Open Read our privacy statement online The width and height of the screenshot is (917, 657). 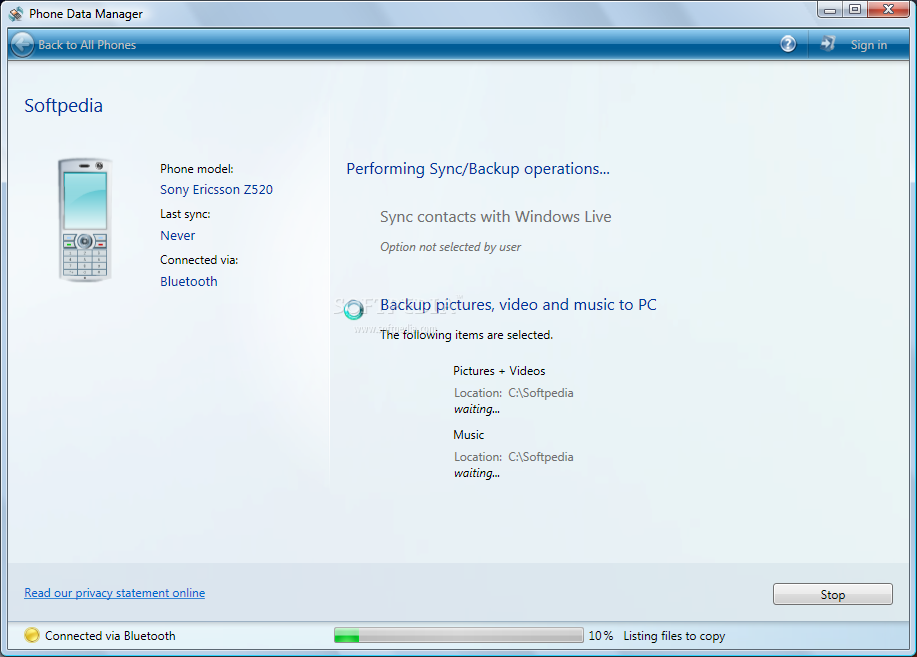pos(115,593)
